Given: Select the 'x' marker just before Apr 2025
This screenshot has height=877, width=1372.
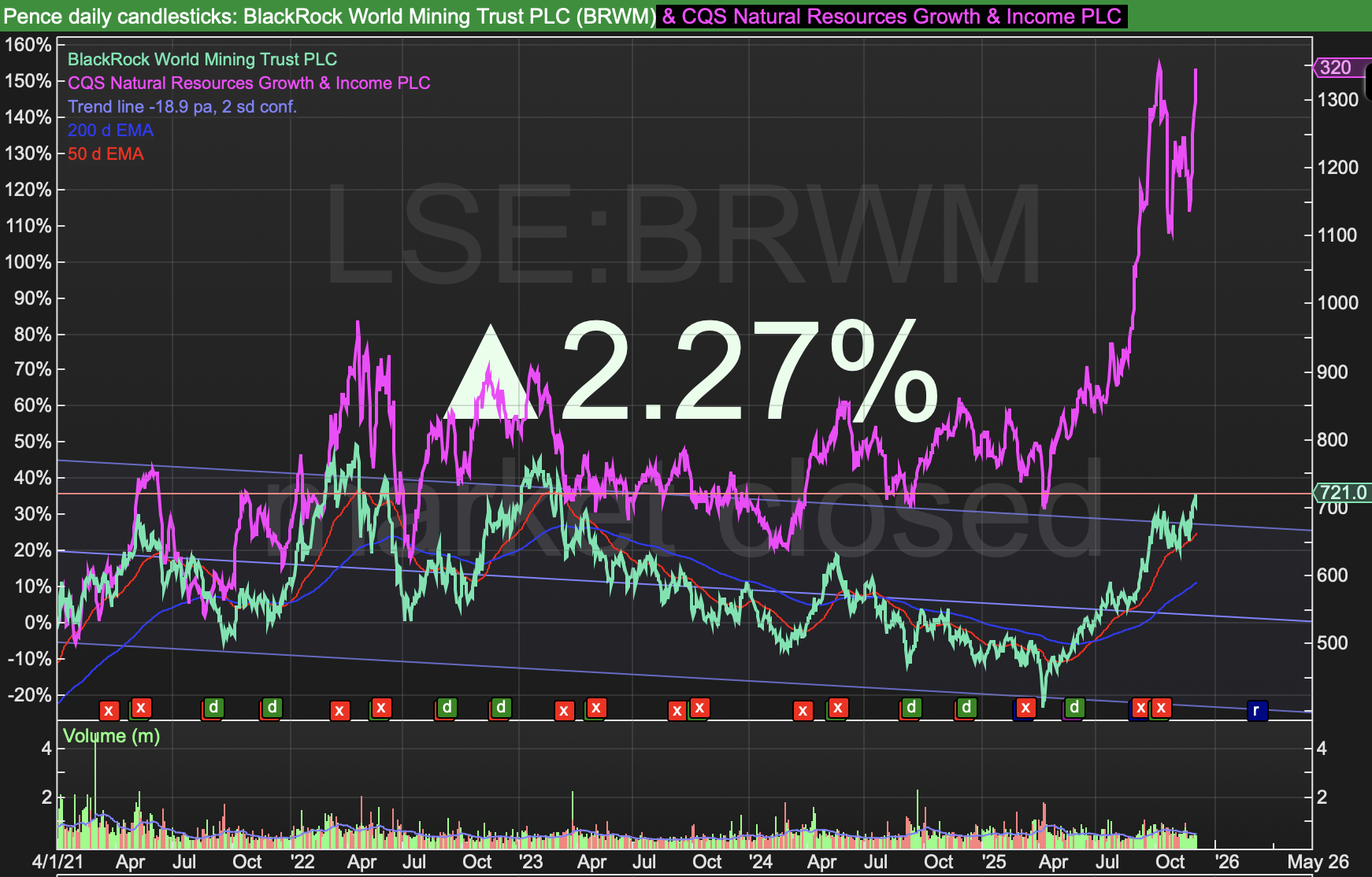Looking at the screenshot, I should [x=1025, y=708].
